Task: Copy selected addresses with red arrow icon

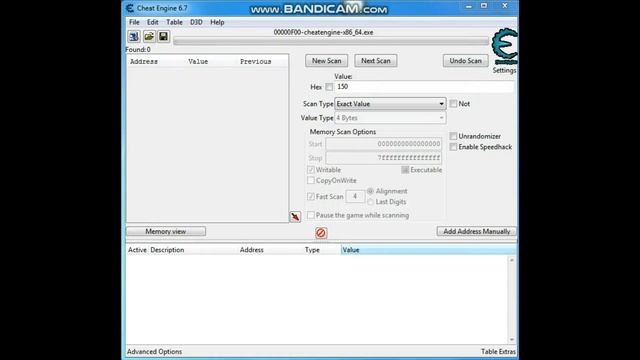Action: 295,217
